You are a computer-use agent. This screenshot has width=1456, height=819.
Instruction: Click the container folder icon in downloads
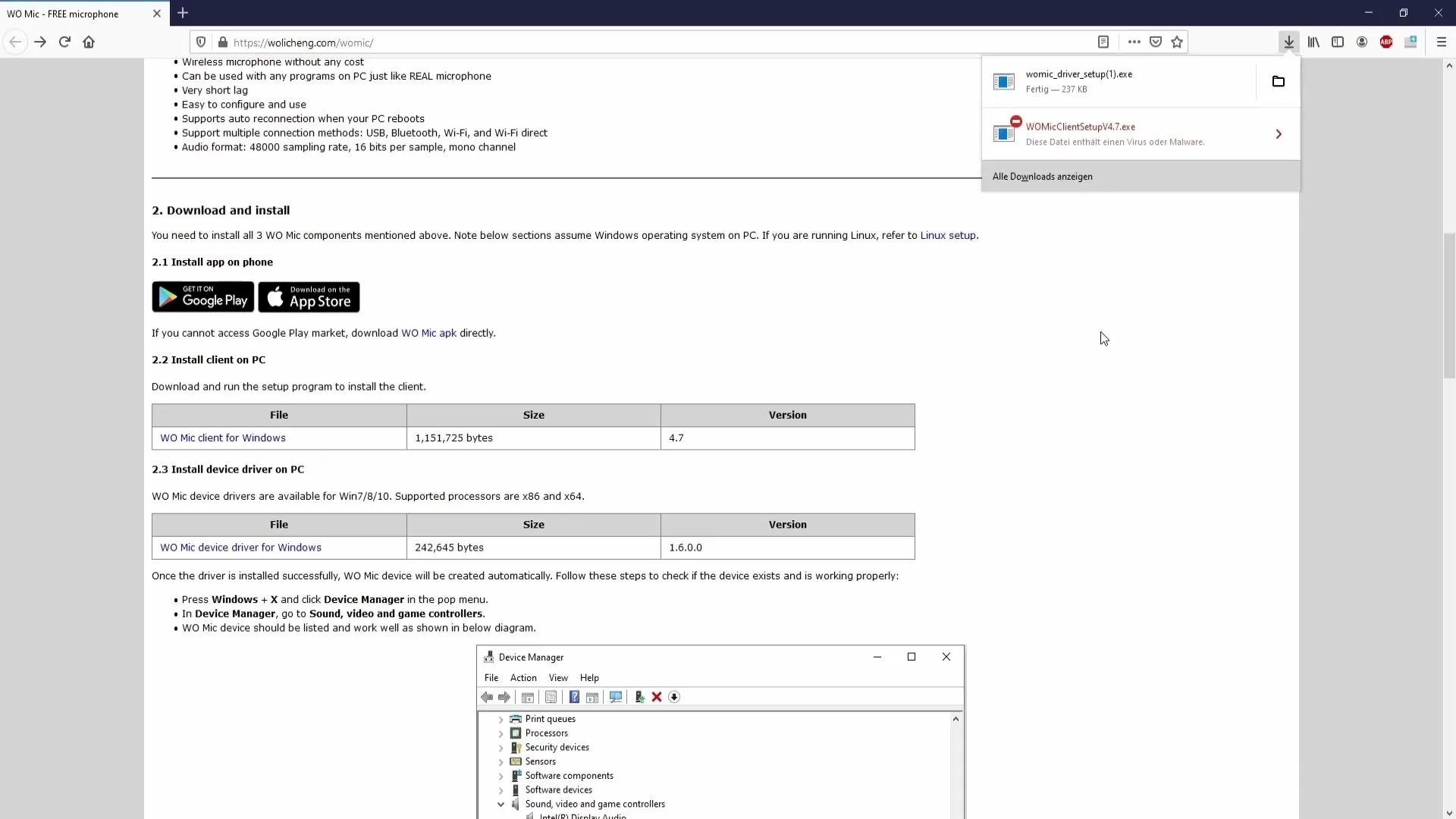pyautogui.click(x=1279, y=81)
